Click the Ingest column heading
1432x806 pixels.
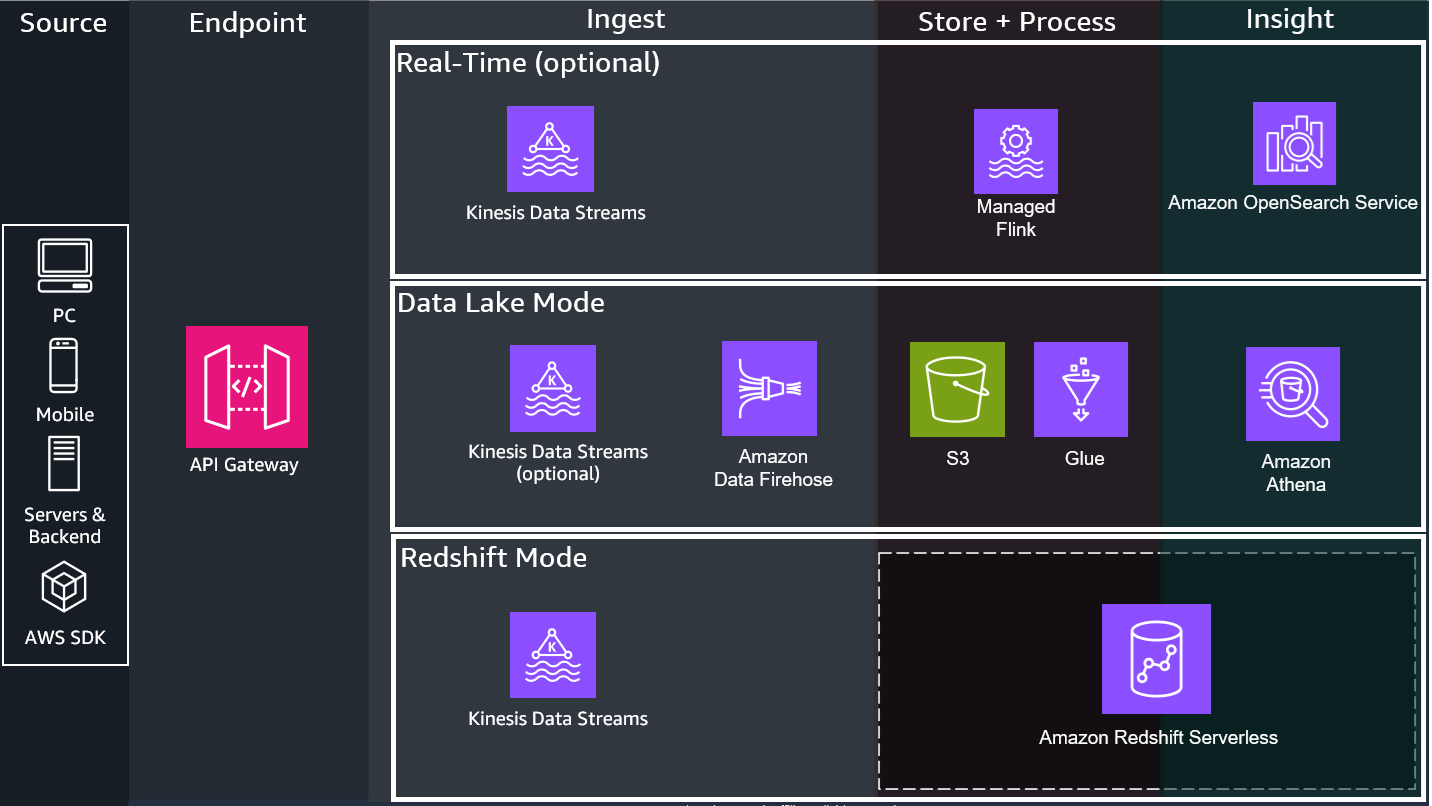pos(625,19)
